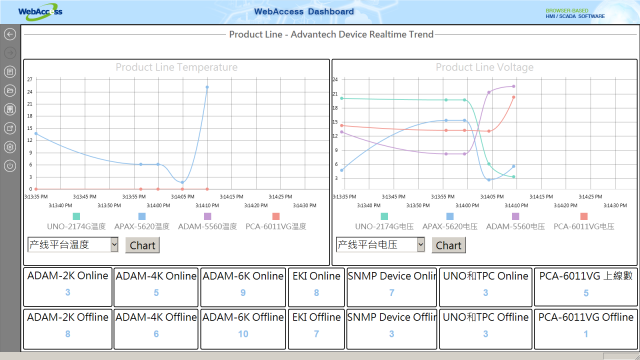The image size is (640, 360).
Task: Toggle PCA-6011VG voltage legend swatch
Action: pyautogui.click(x=584, y=216)
